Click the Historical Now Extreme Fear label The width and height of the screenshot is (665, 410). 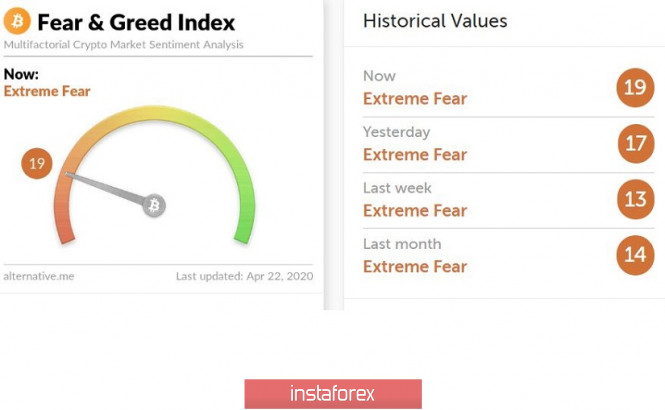tap(414, 98)
